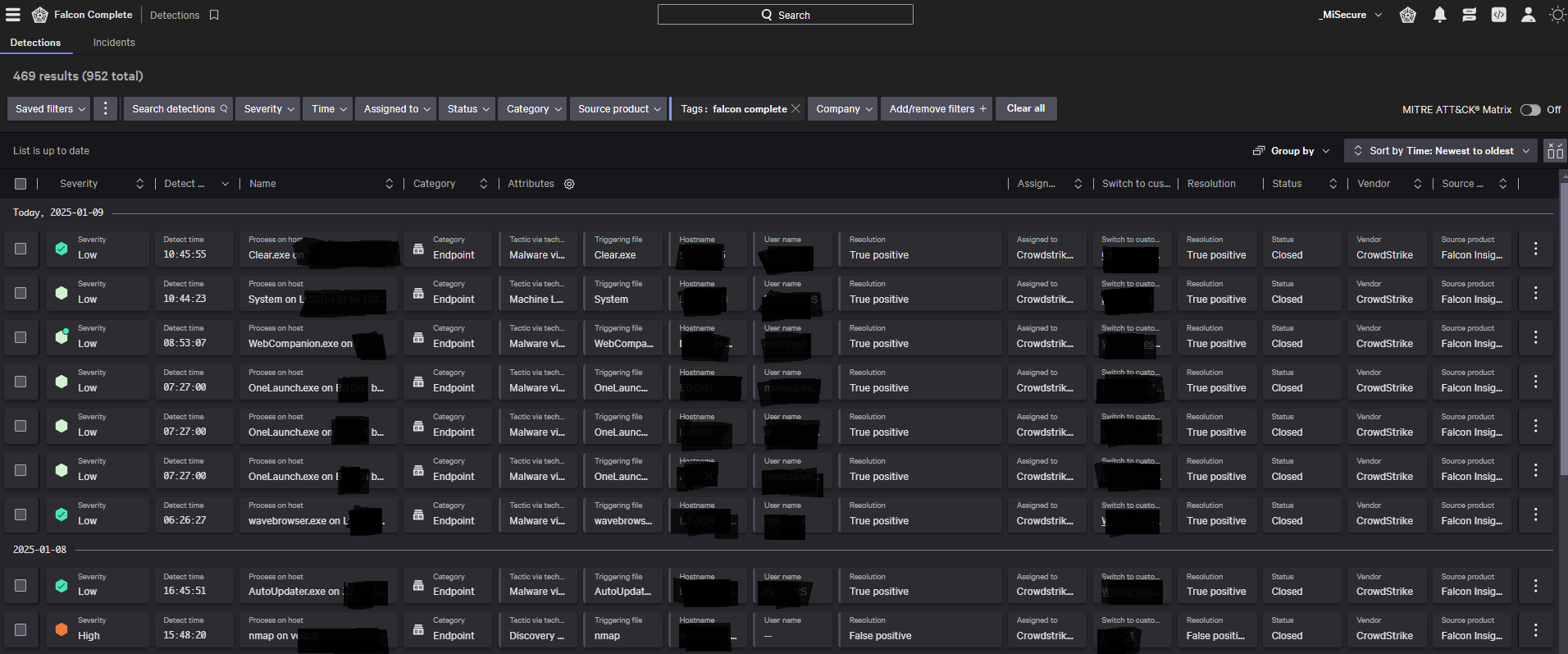Click detect time 08:53:07 cell

185,343
